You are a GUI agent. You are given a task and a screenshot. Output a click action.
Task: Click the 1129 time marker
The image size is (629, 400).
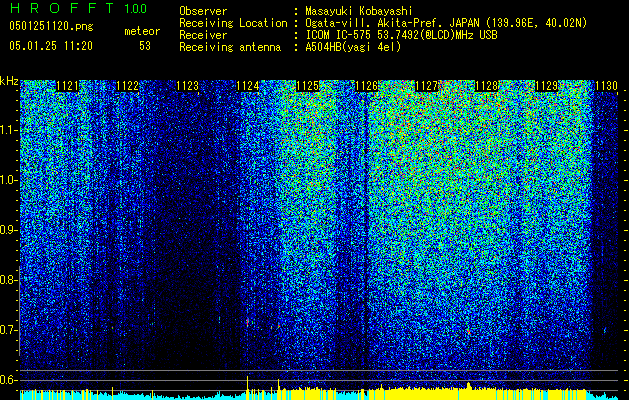click(x=546, y=86)
